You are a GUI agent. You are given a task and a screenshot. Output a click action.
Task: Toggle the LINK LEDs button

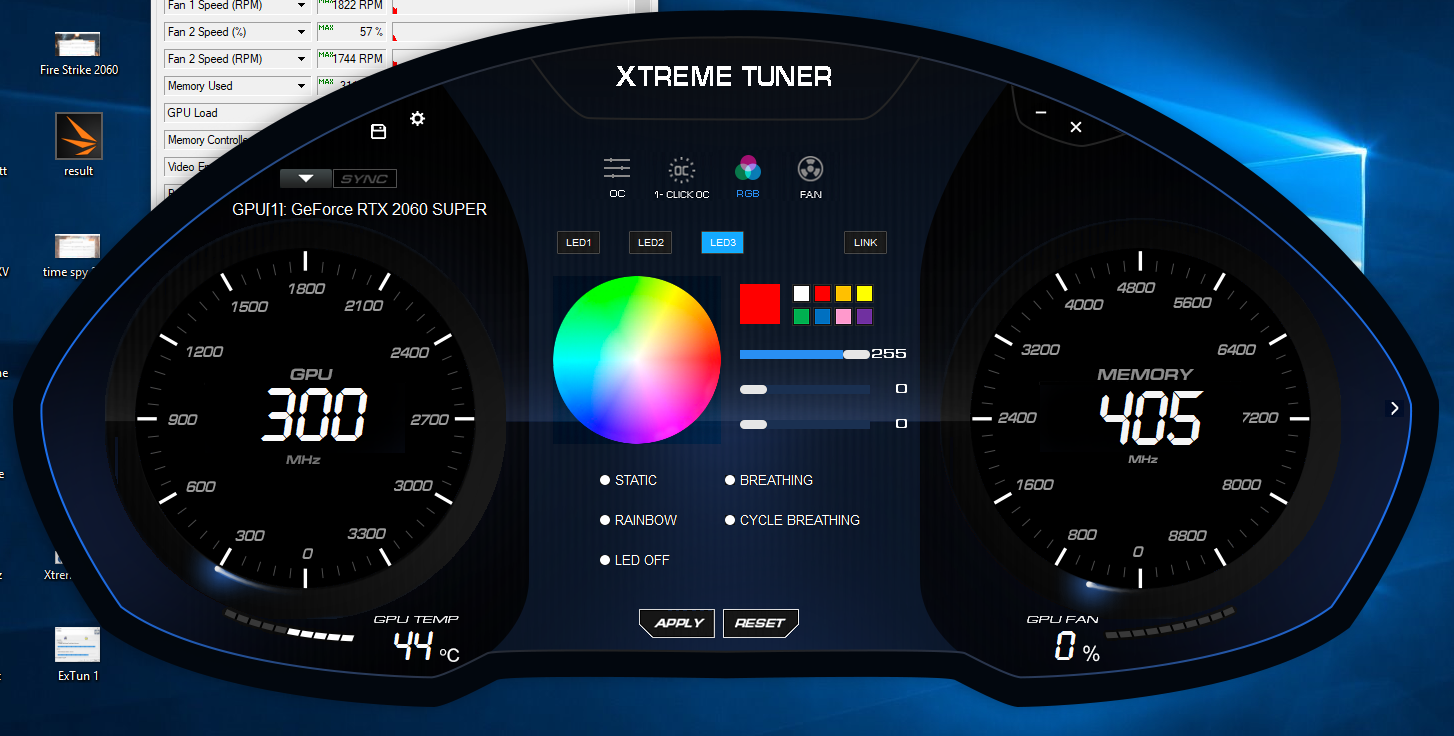click(x=865, y=242)
